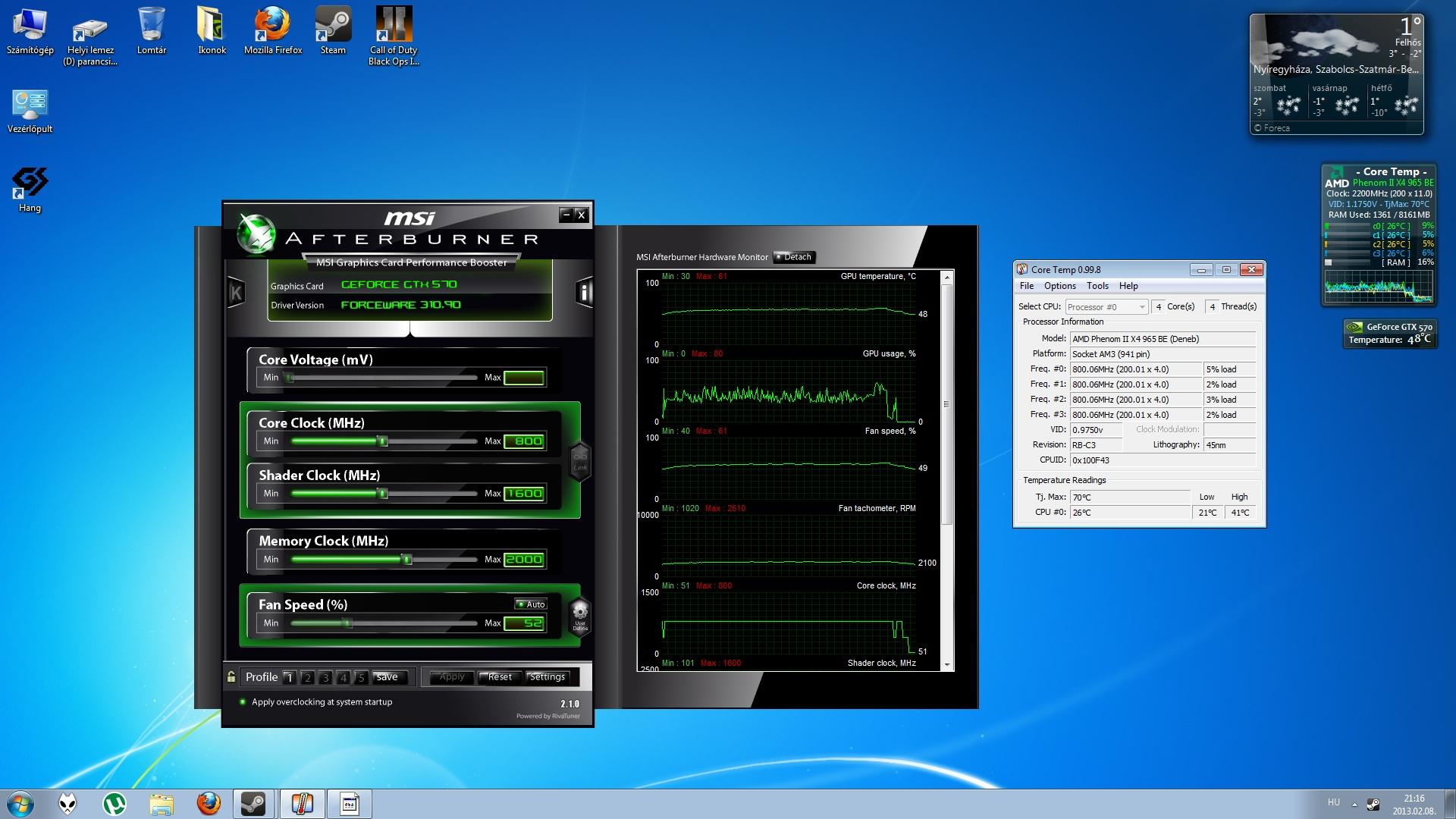
Task: Click the Shader Clock slider handle
Action: click(x=383, y=494)
